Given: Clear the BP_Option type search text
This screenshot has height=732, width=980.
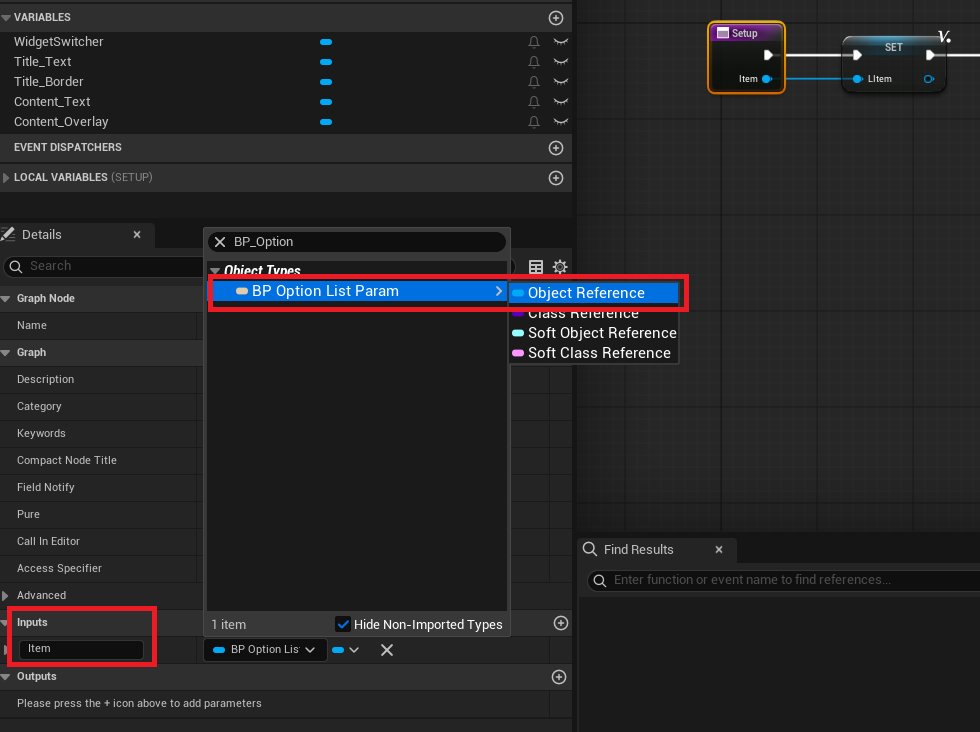Looking at the screenshot, I should point(220,242).
